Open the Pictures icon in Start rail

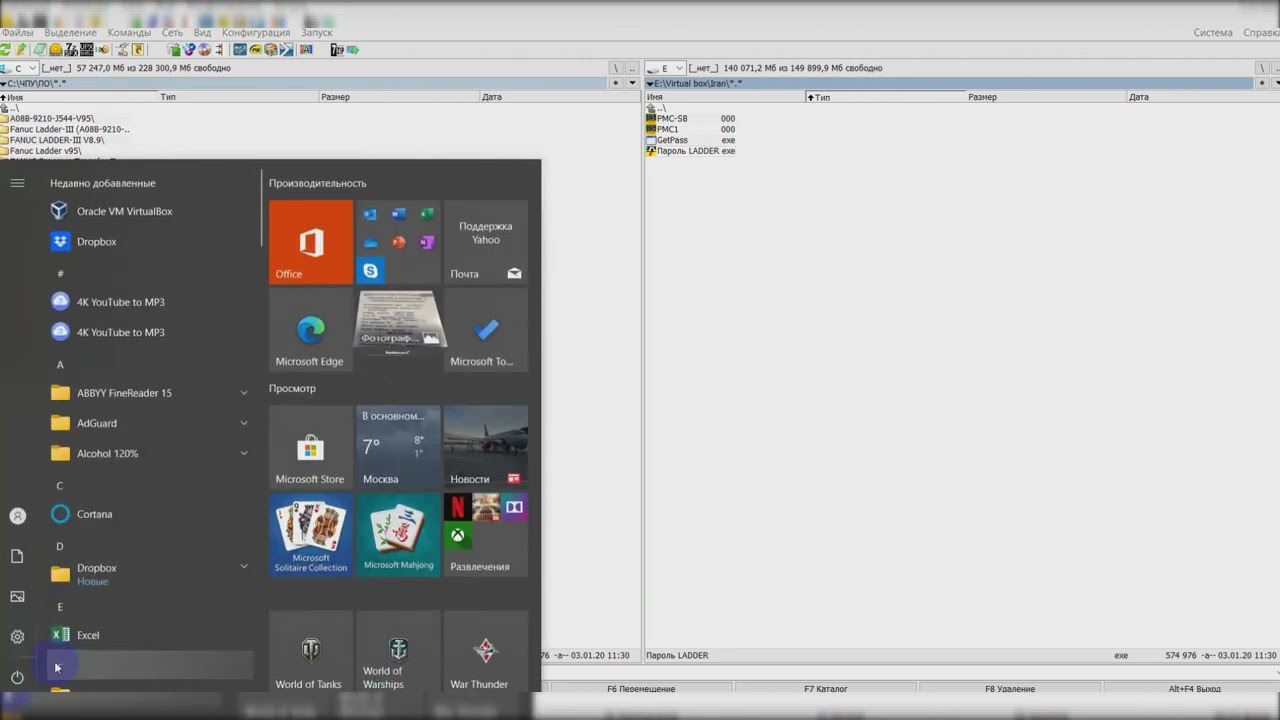(17, 597)
